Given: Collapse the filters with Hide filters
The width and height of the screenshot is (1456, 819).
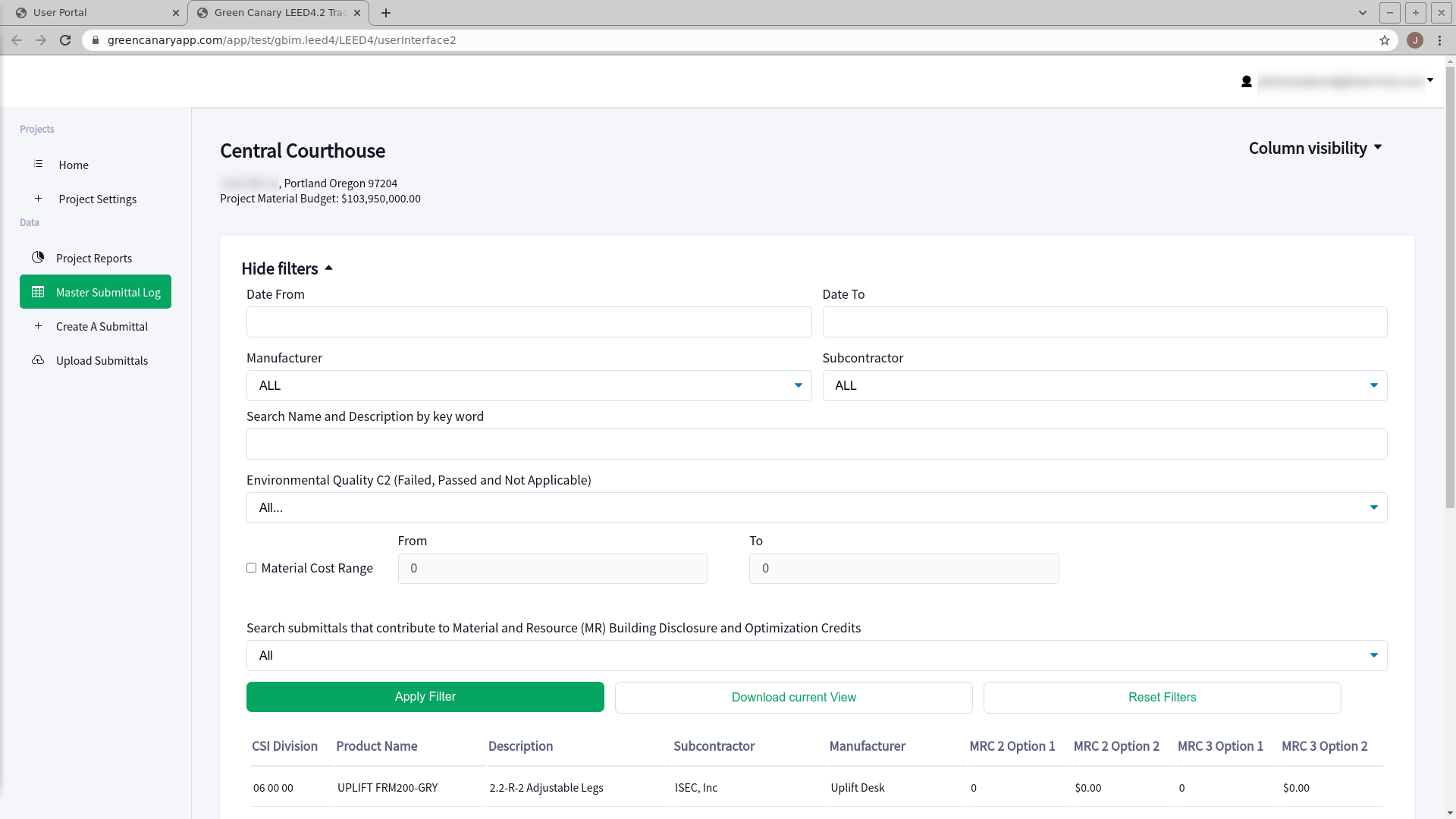Looking at the screenshot, I should pos(287,268).
